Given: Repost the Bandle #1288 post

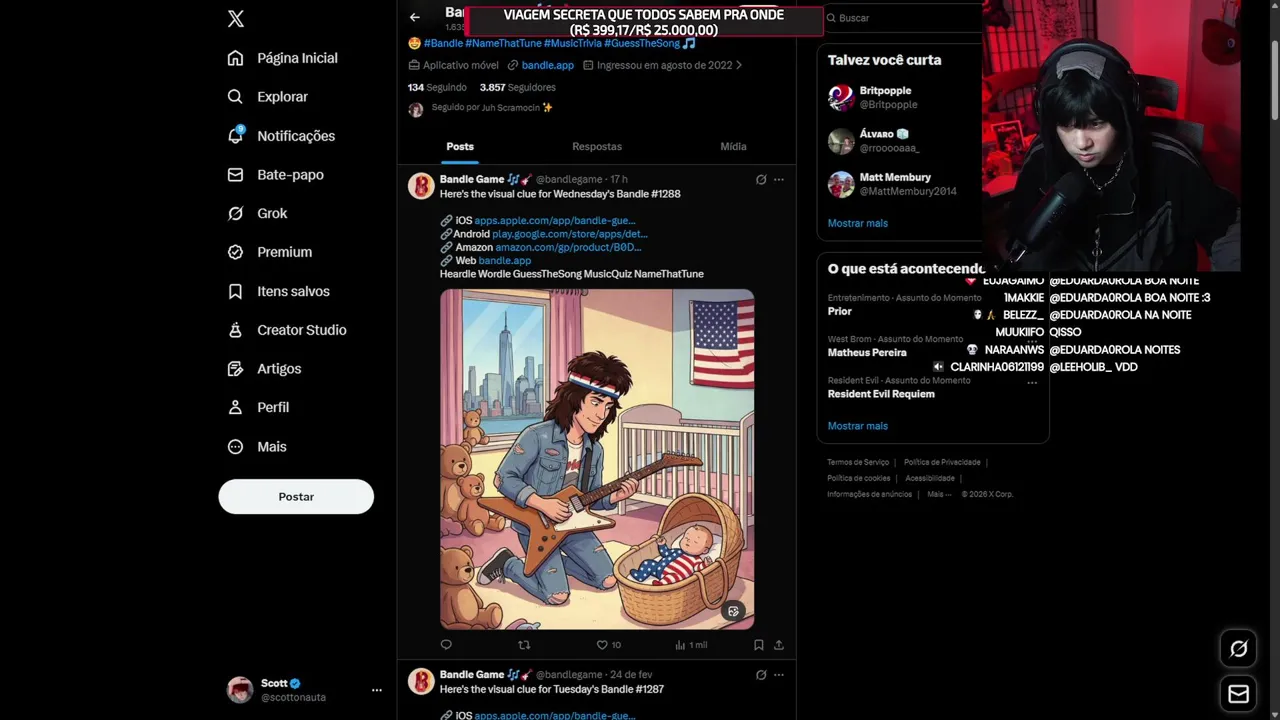Looking at the screenshot, I should point(524,645).
